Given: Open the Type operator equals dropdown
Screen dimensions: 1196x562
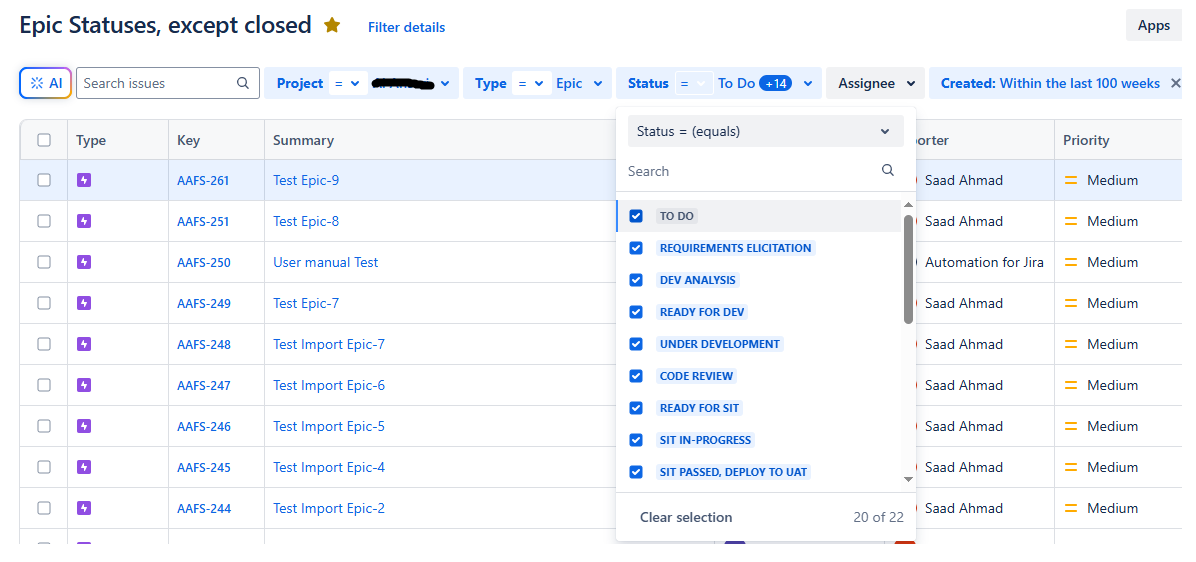Looking at the screenshot, I should 532,83.
